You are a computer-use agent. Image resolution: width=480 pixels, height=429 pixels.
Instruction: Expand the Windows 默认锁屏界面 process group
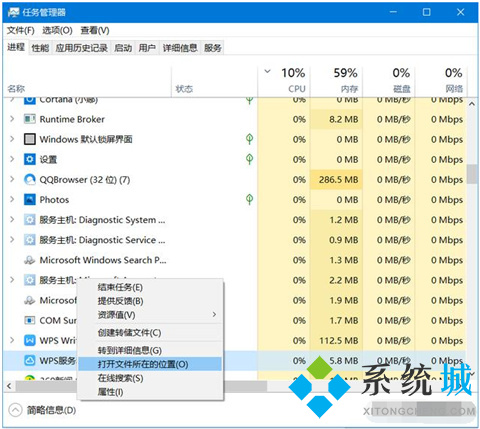tap(12, 139)
